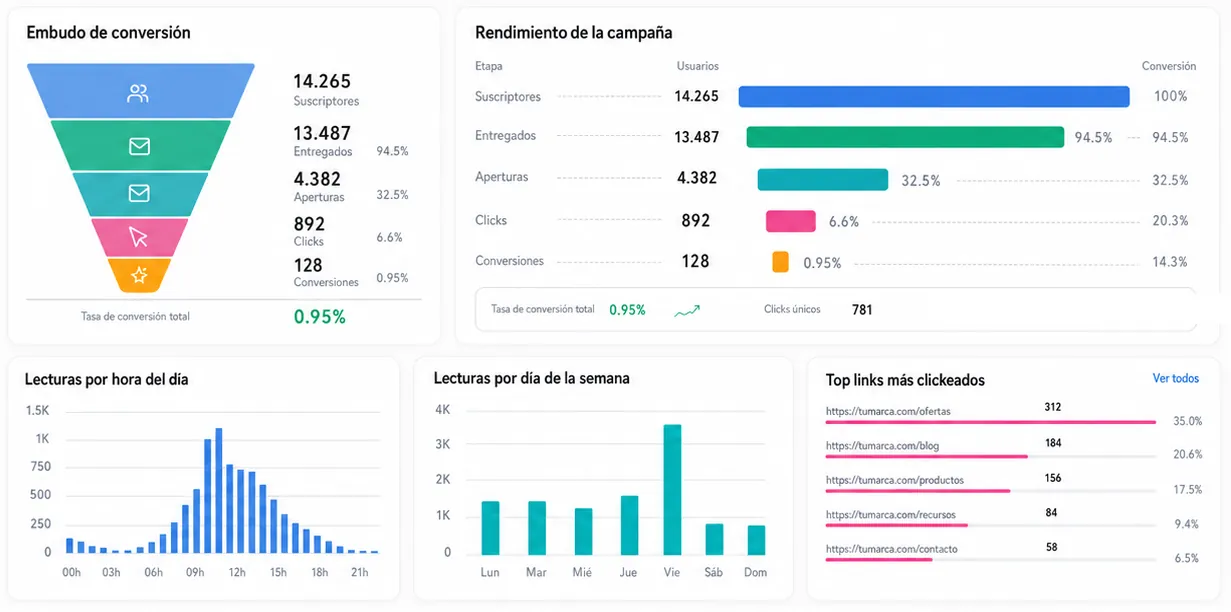Click the Lecturas por día de la semana title
Viewport: 1231px width, 612px height.
coord(531,378)
